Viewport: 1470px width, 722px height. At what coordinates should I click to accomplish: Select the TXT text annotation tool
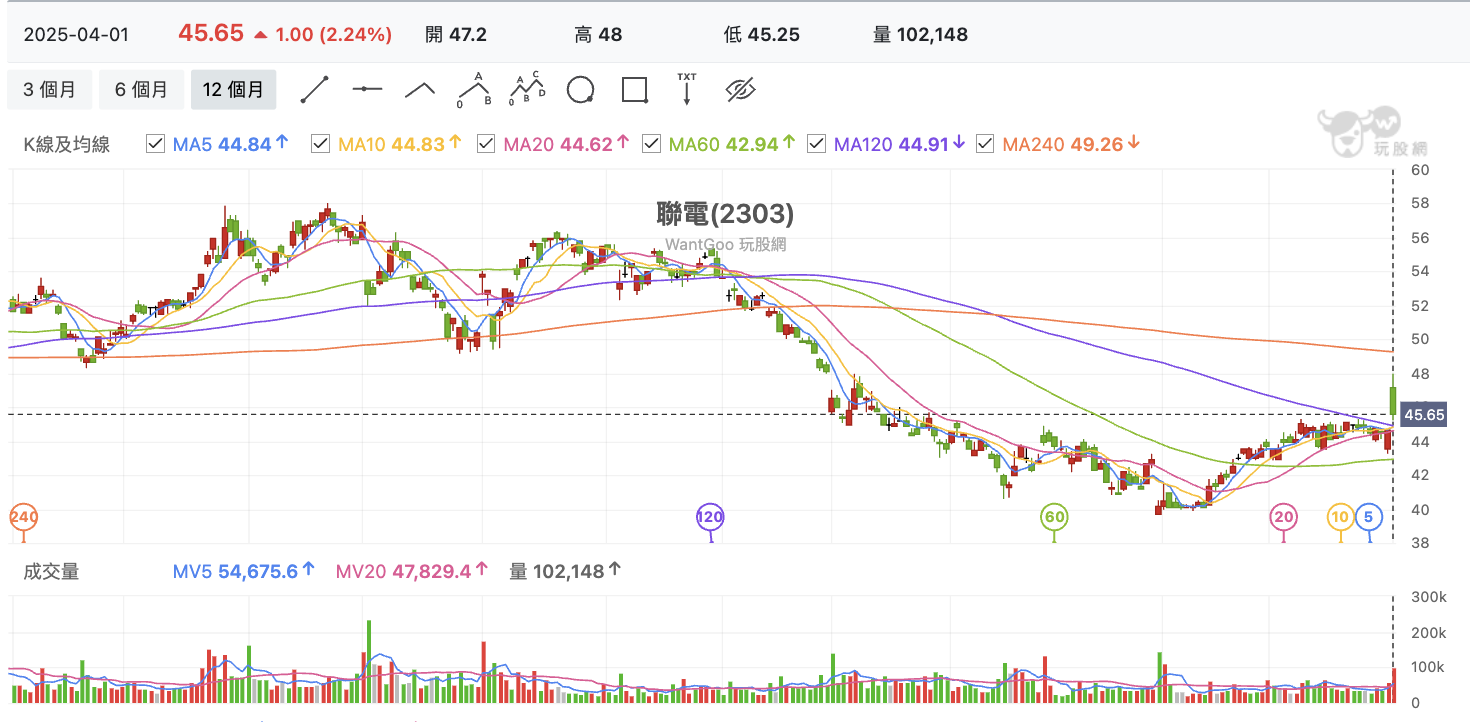pos(687,89)
